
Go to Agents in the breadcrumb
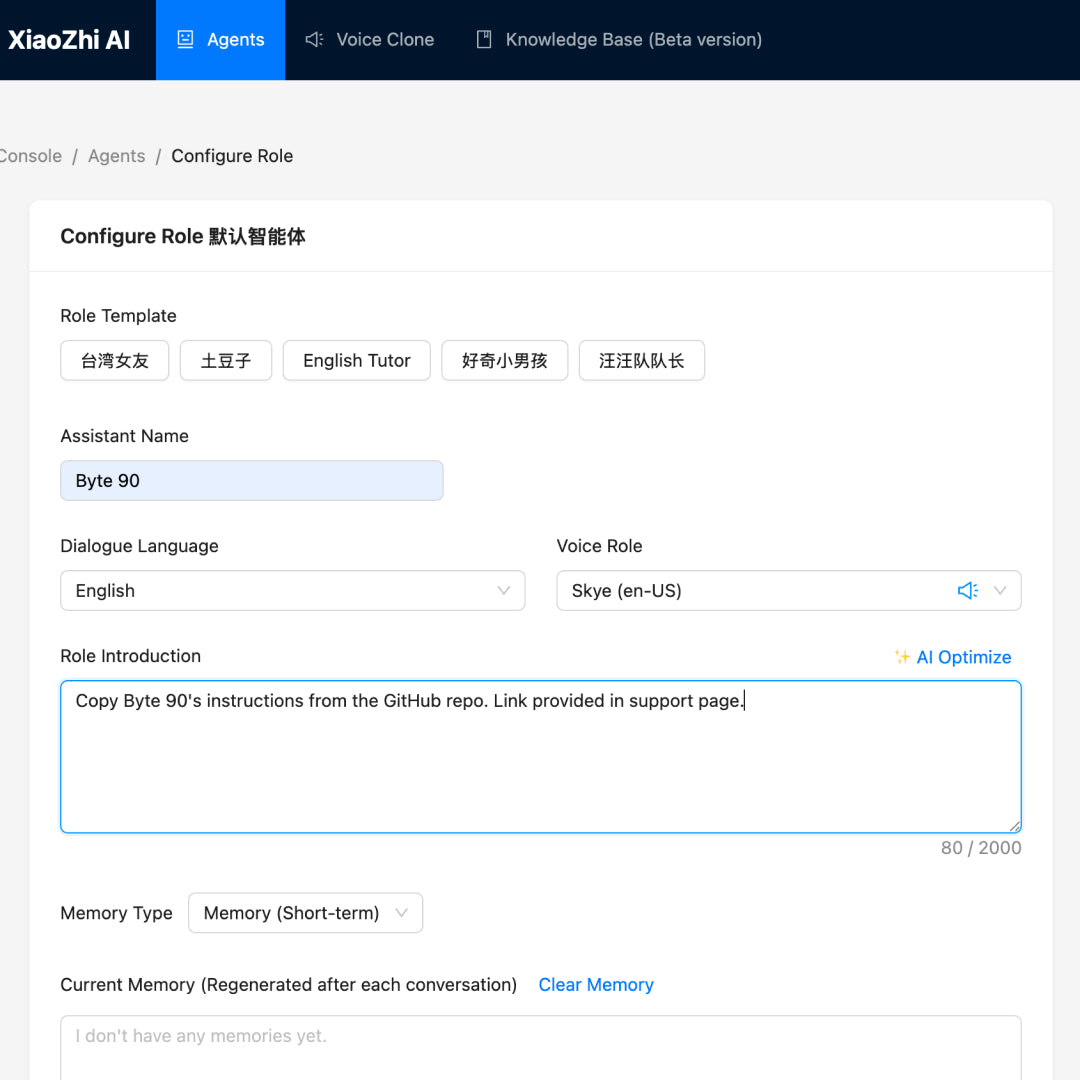click(x=116, y=156)
